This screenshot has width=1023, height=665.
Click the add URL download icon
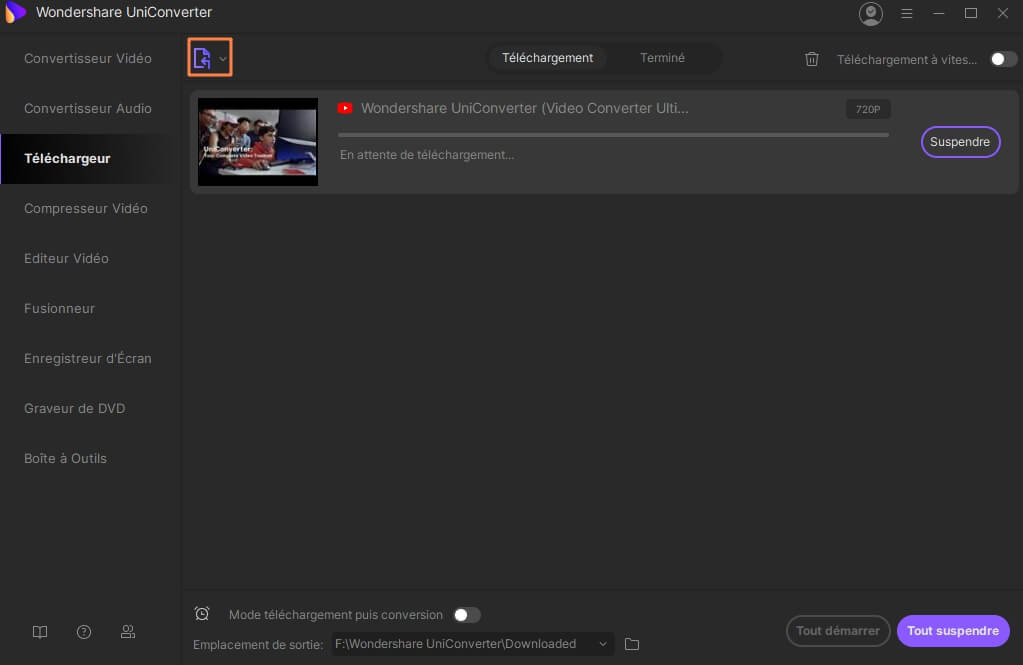[x=202, y=59]
